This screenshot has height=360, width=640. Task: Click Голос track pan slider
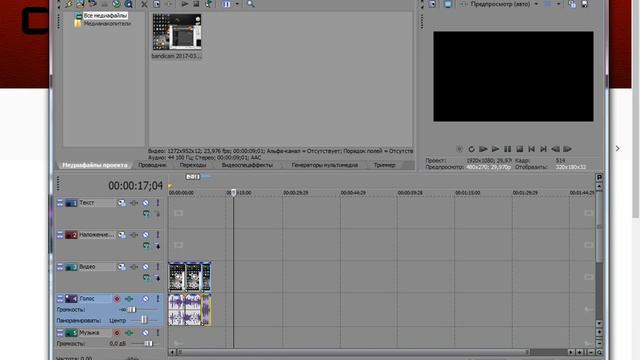(x=144, y=320)
